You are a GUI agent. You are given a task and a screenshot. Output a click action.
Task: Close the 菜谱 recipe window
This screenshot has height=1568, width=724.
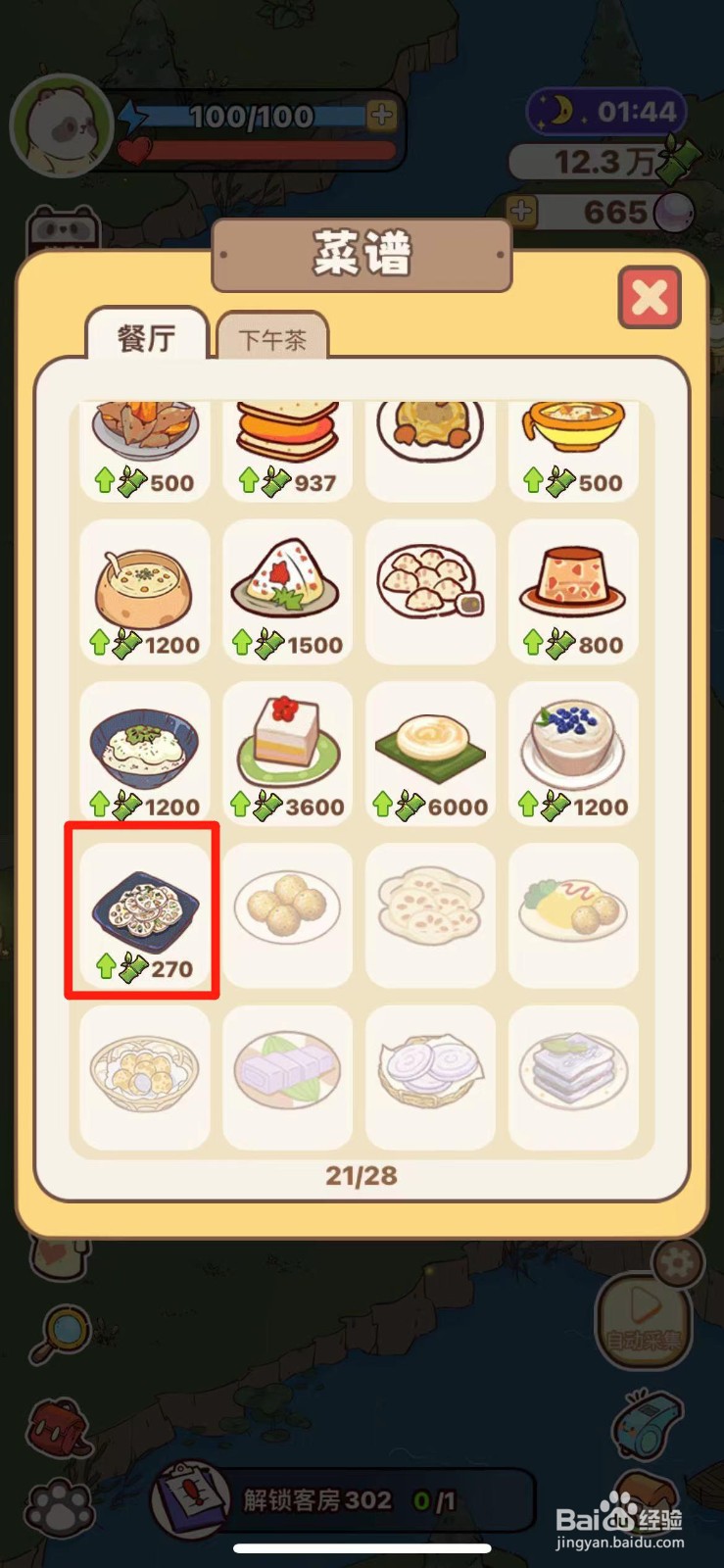pyautogui.click(x=650, y=297)
